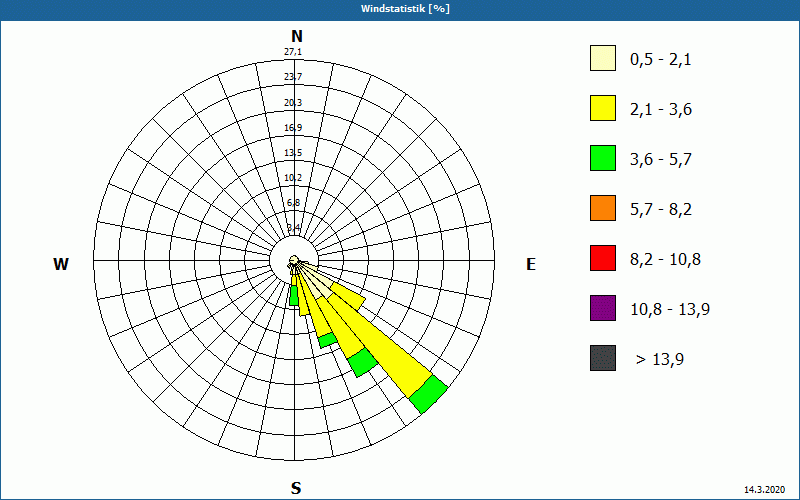800x500 pixels.
Task: Click the orange 5,7 - 8,2 legend swatch
Action: [603, 208]
